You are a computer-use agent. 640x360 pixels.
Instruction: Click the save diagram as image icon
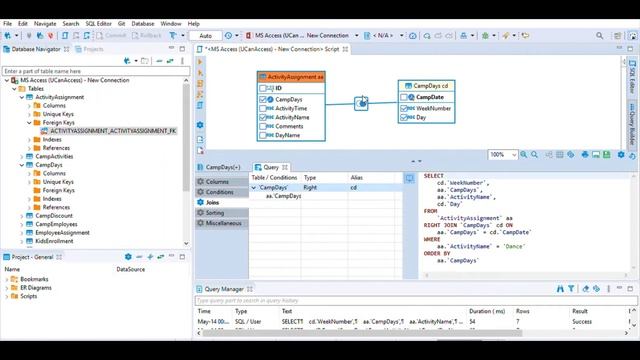[596, 155]
